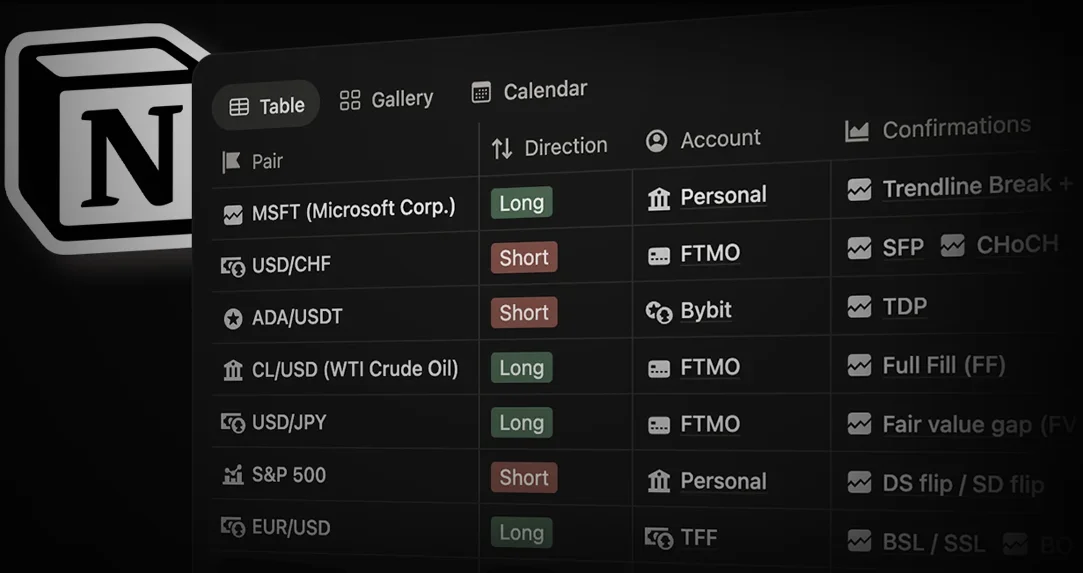The image size is (1083, 573).
Task: Click the card icon beside FTMO in USD/CHF row
Action: (x=659, y=256)
